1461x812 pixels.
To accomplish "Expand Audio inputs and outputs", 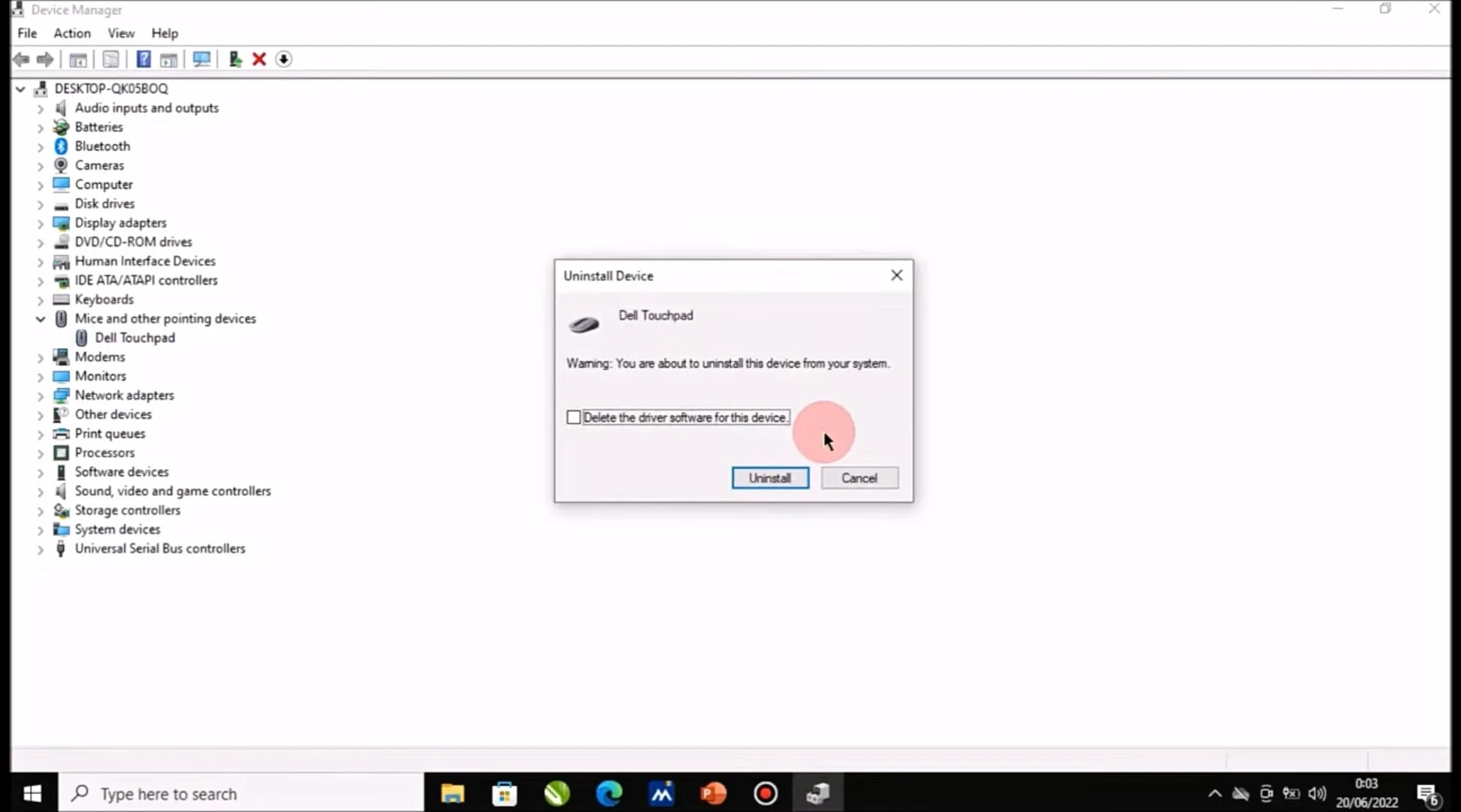I will tap(41, 108).
